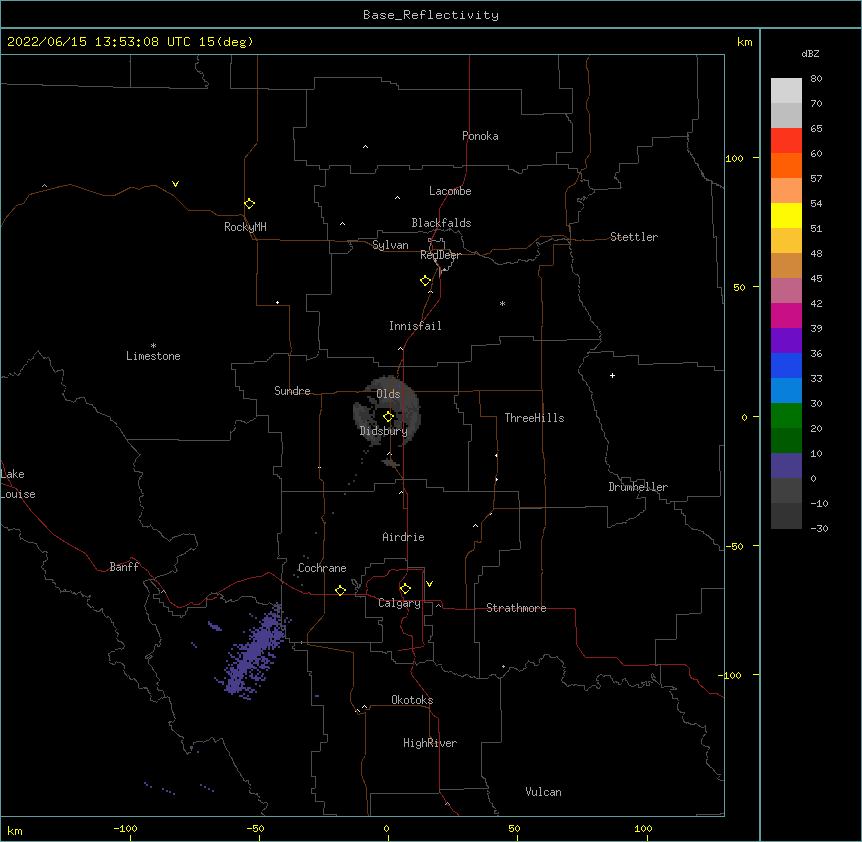Select the -30 value on the dBZ scale
The height and width of the screenshot is (842, 862).
coord(819,528)
